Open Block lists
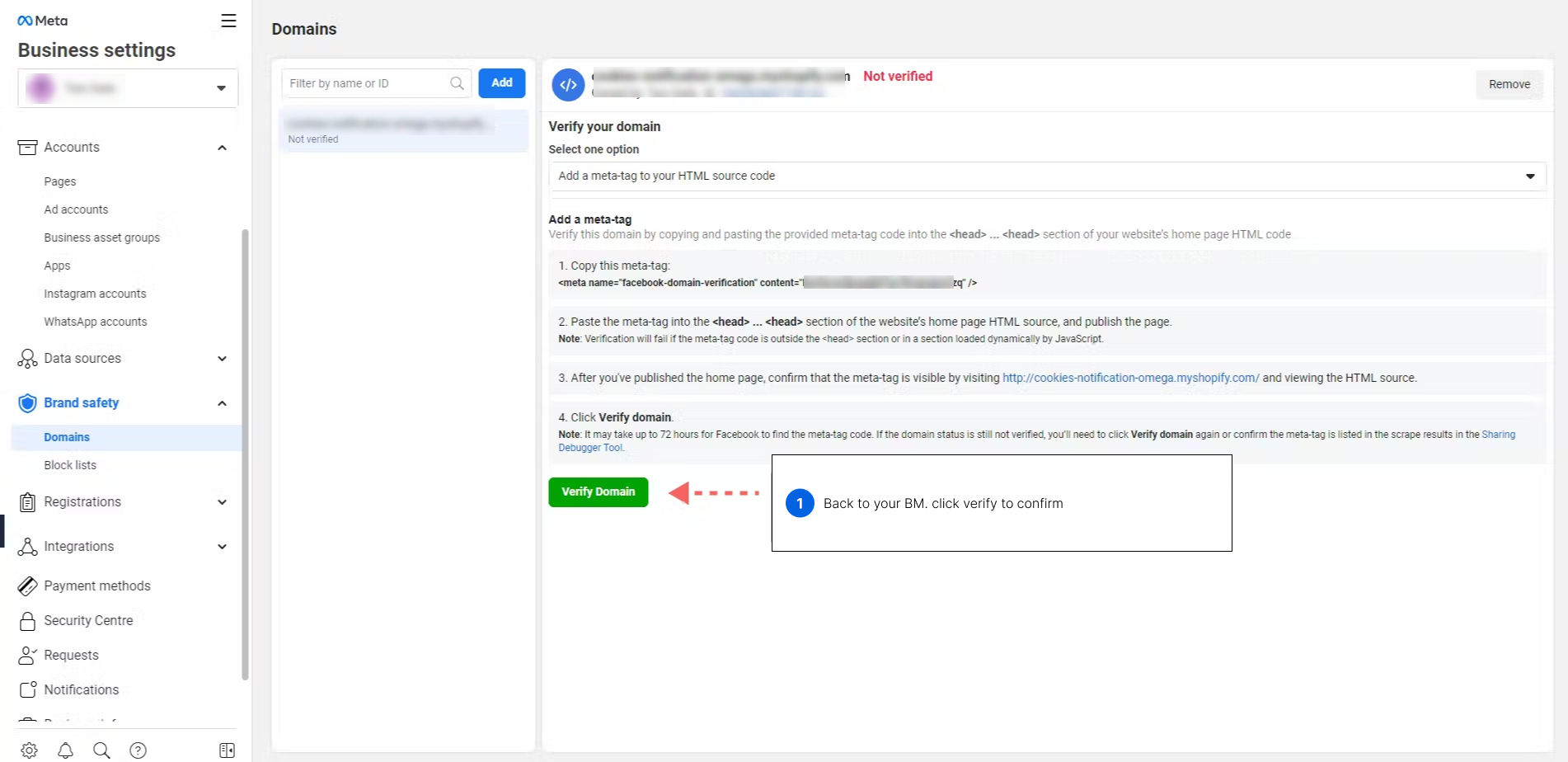This screenshot has width=1568, height=762. point(70,465)
